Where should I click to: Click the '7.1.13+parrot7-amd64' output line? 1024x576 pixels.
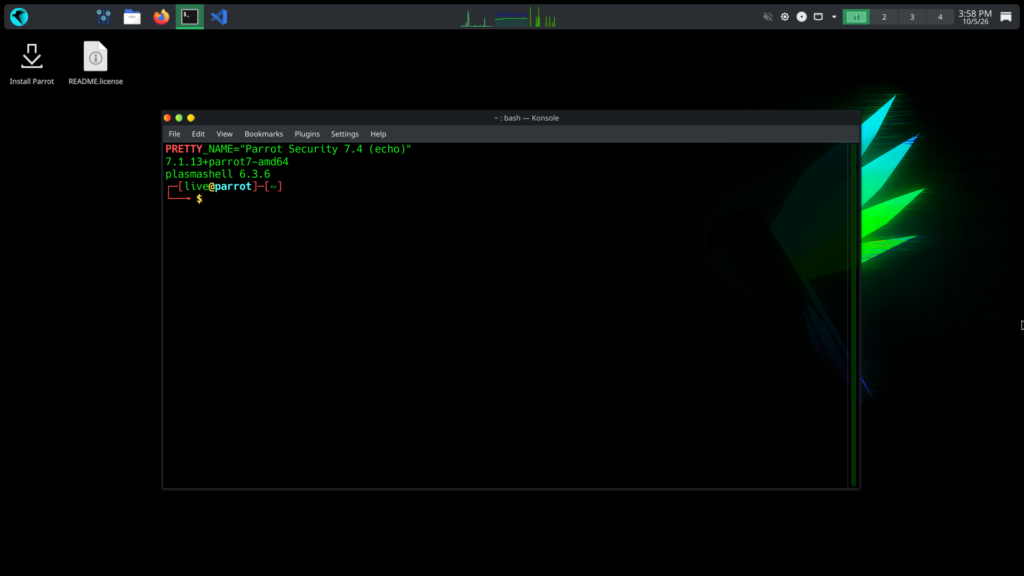click(227, 162)
